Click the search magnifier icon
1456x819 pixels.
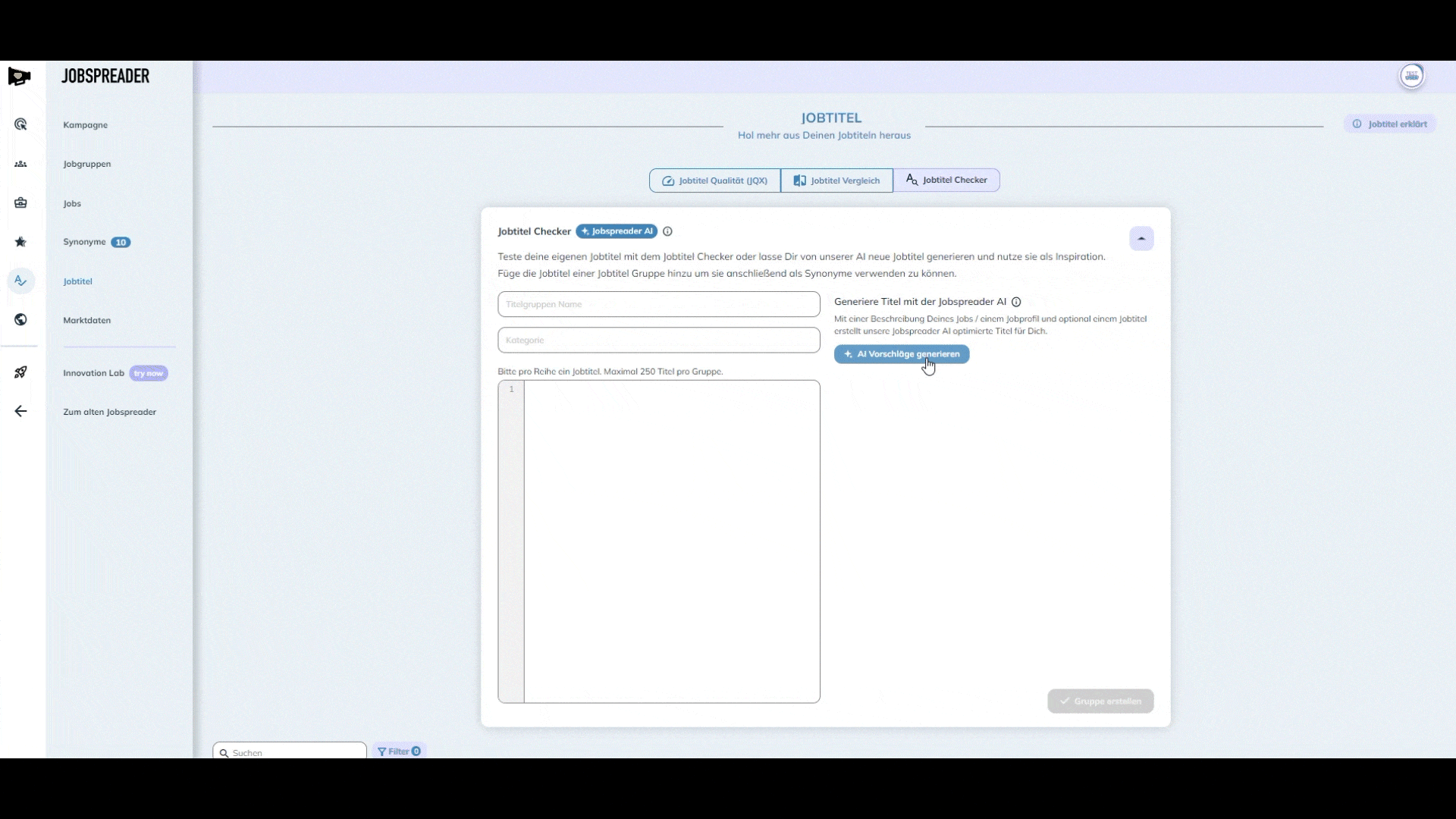pyautogui.click(x=224, y=753)
